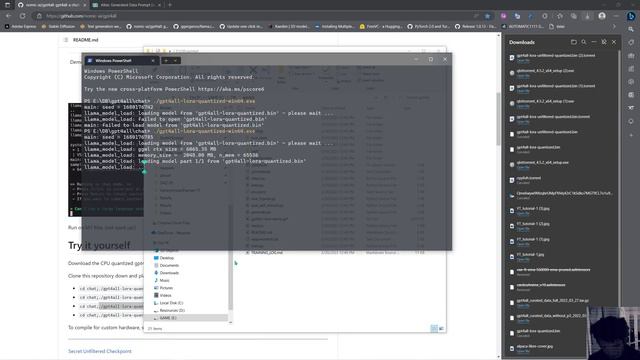
Task: Switch to the Atlas Generated Data browser tab
Action: click(127, 5)
